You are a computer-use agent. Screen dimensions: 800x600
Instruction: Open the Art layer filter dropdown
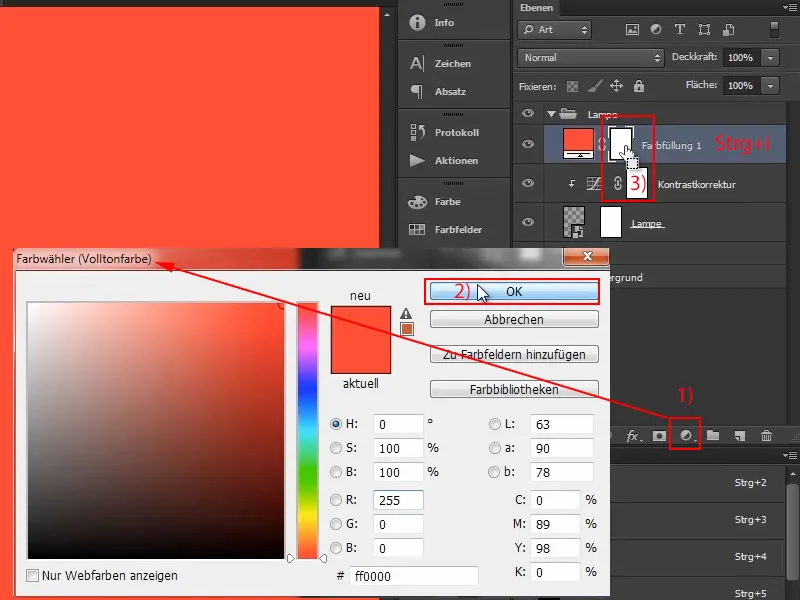coord(555,30)
